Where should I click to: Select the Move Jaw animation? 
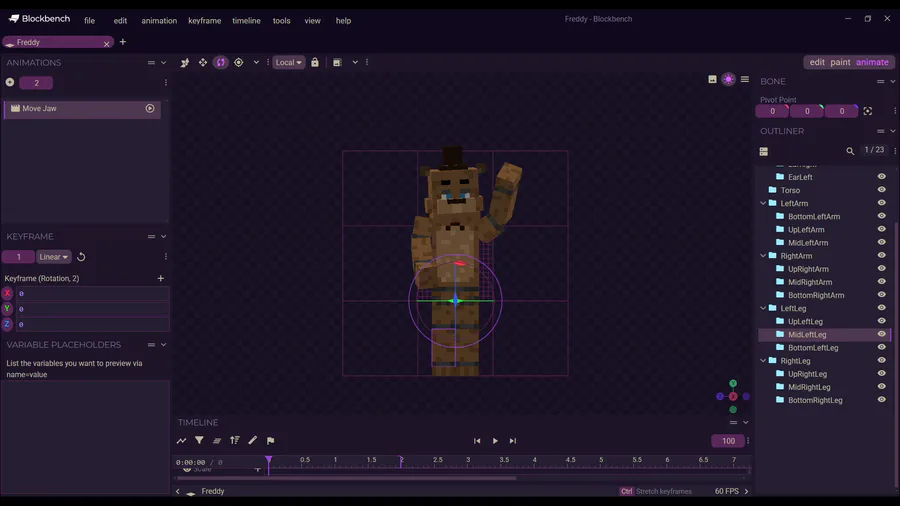pos(82,108)
